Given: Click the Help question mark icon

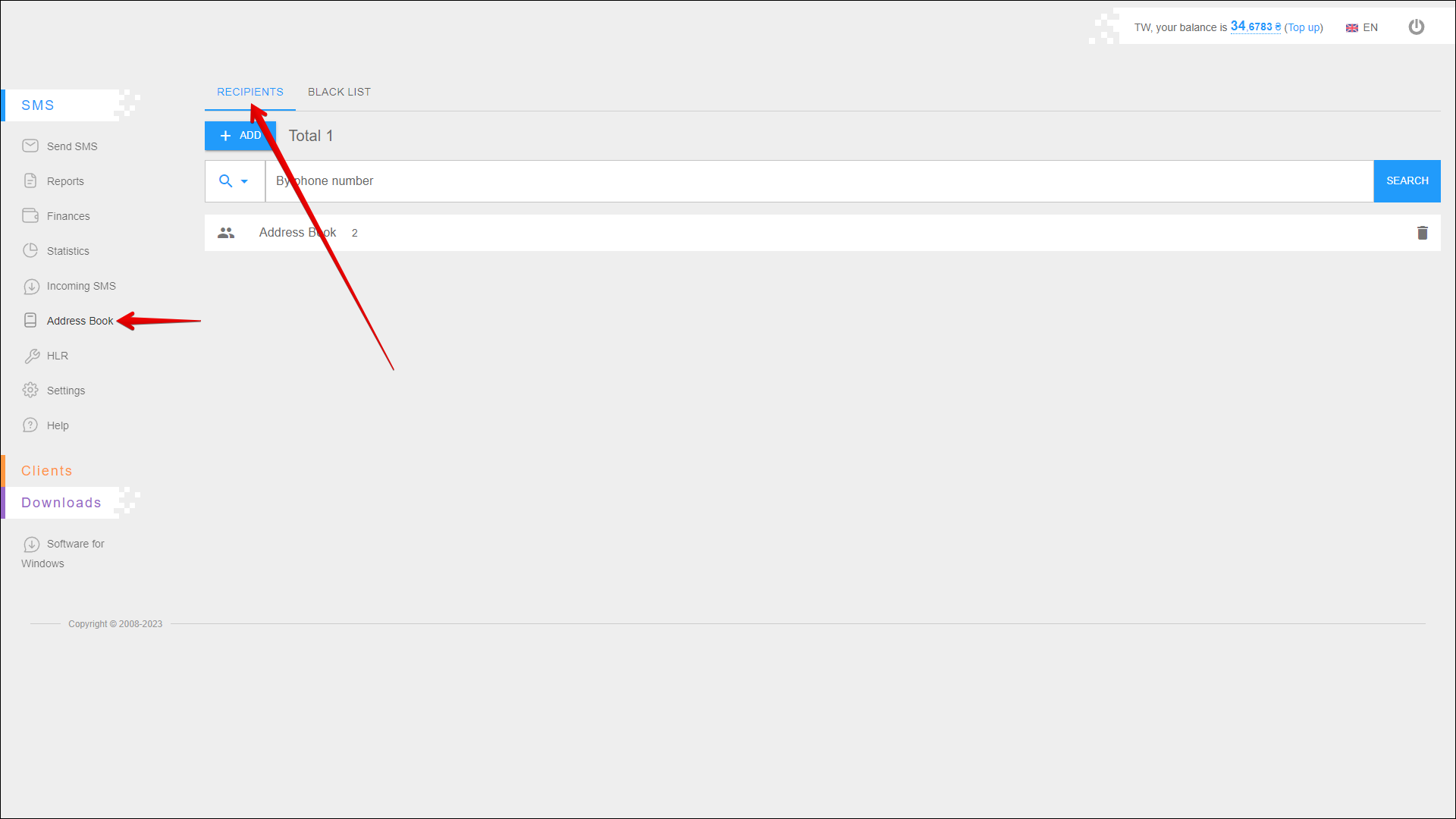Looking at the screenshot, I should 30,425.
